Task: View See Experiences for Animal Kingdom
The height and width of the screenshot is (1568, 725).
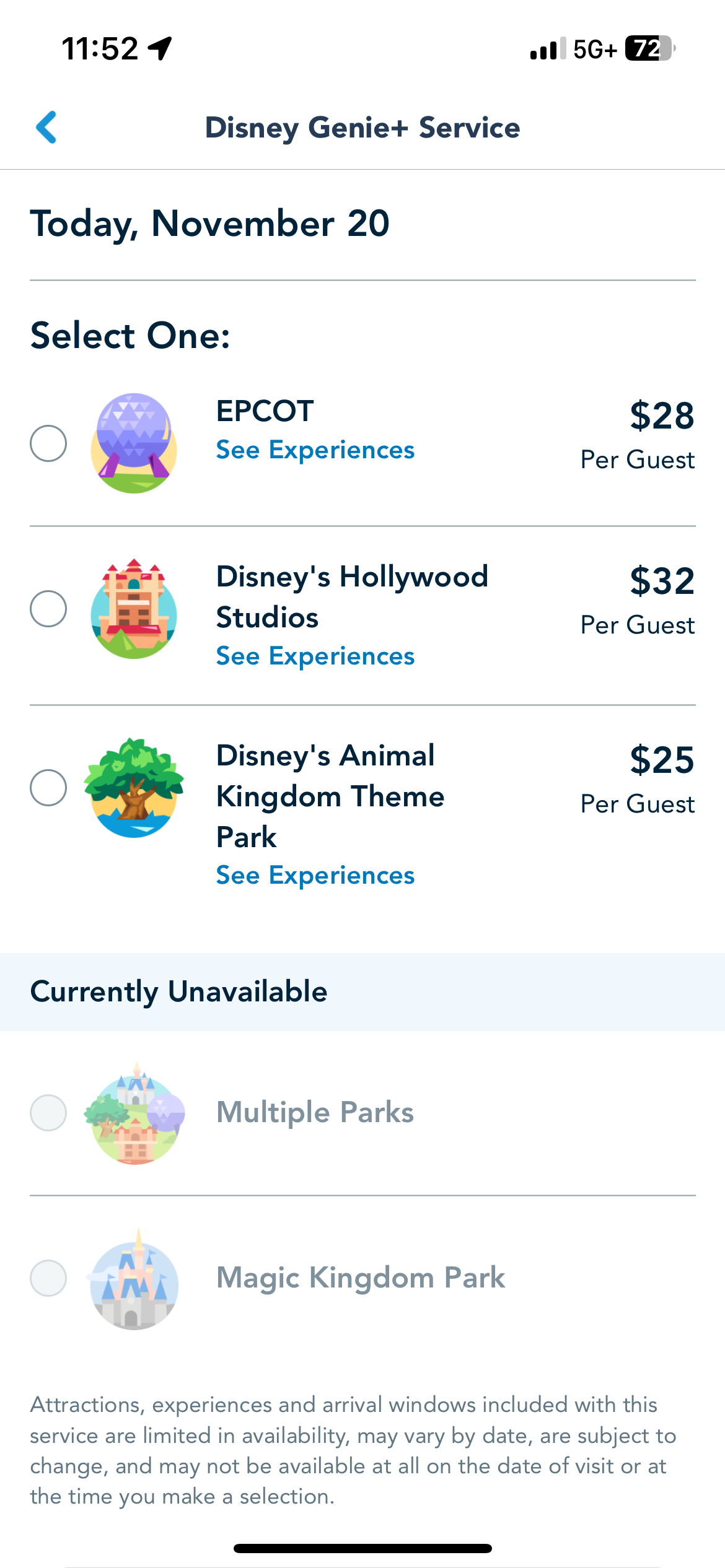Action: [x=315, y=876]
